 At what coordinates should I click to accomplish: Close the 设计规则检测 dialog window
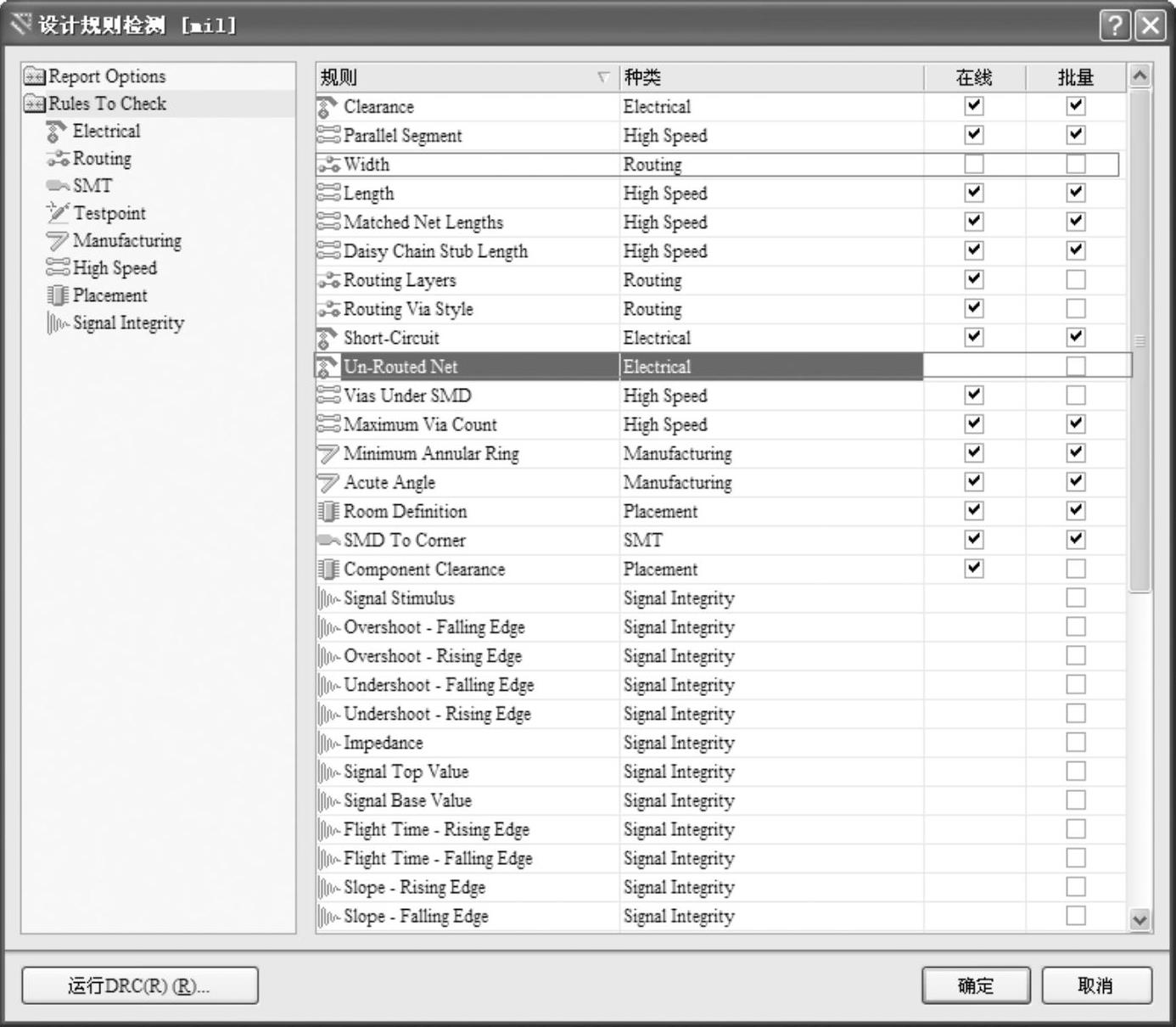coord(1151,25)
